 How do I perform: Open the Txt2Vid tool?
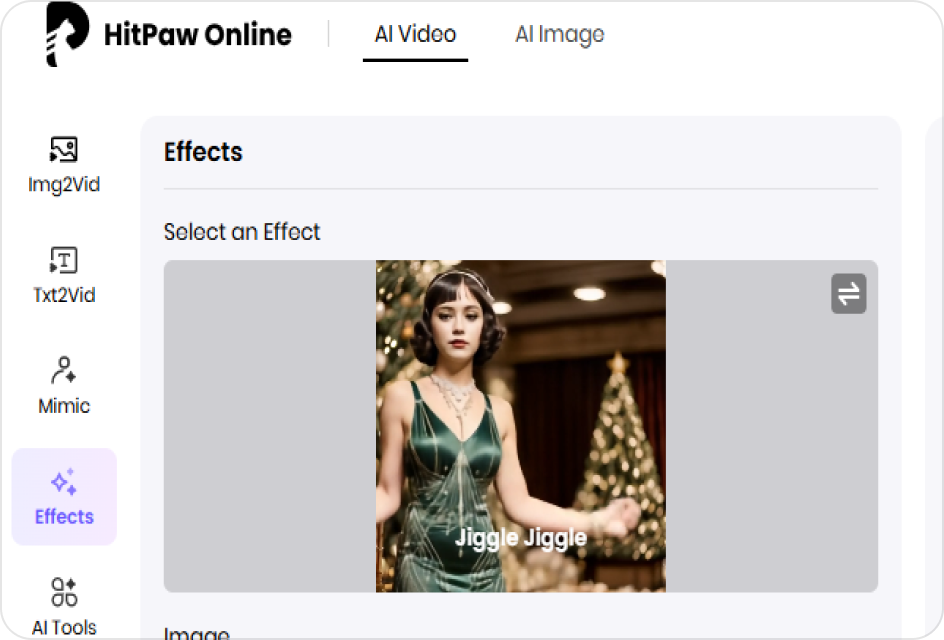64,276
